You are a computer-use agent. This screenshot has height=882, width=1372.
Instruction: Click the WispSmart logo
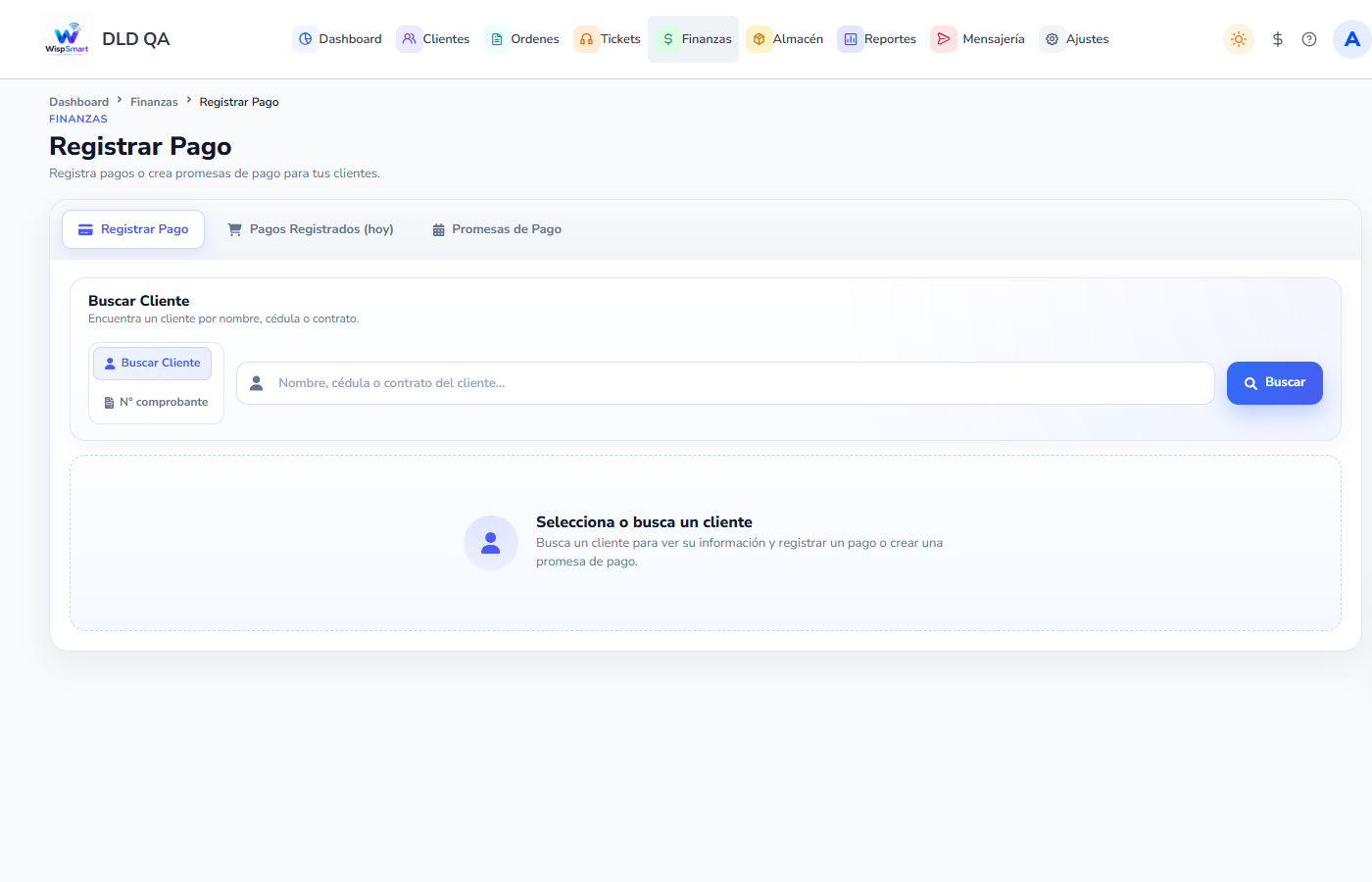[x=67, y=39]
